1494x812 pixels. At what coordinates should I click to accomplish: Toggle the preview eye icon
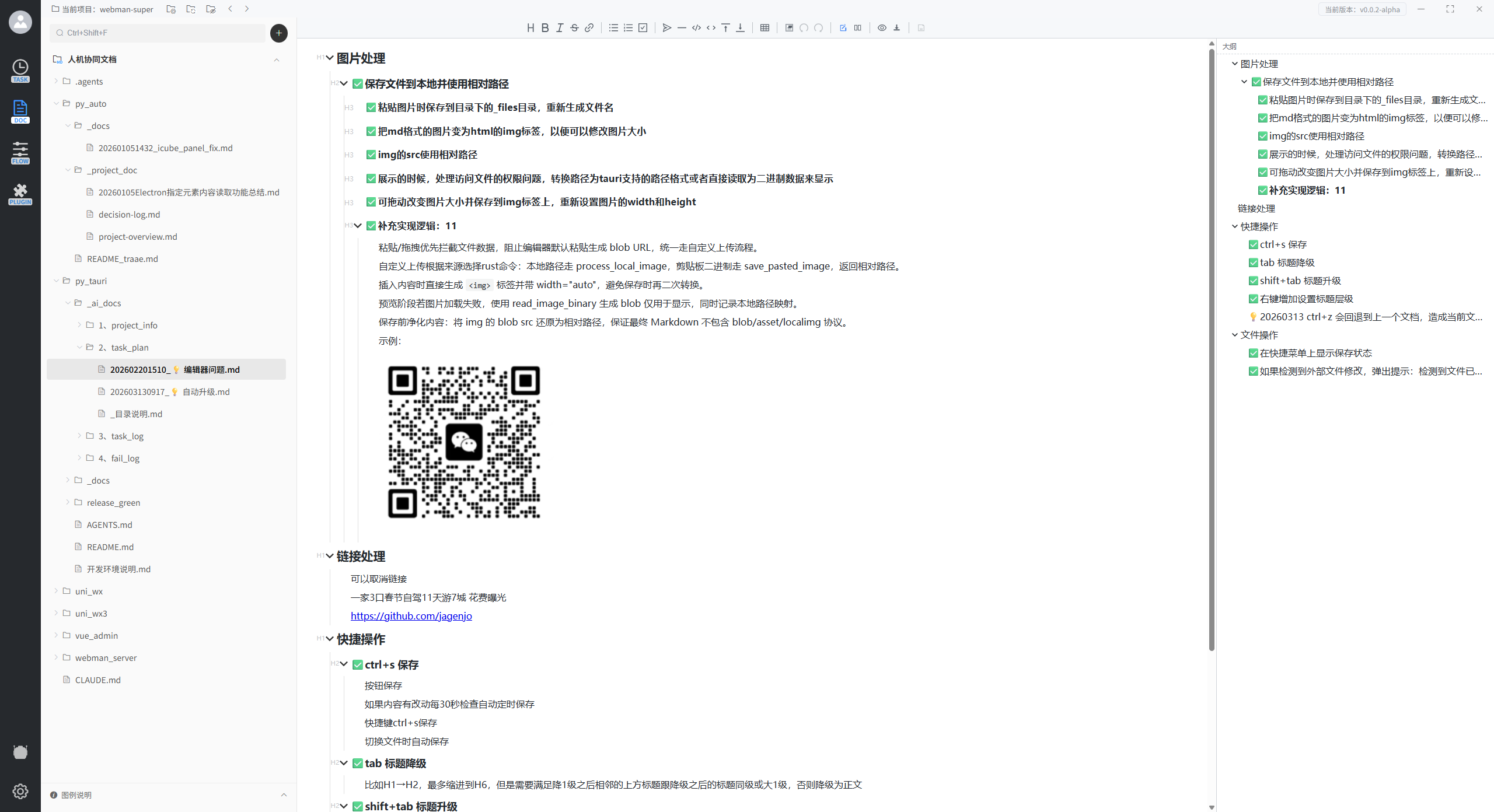click(882, 27)
